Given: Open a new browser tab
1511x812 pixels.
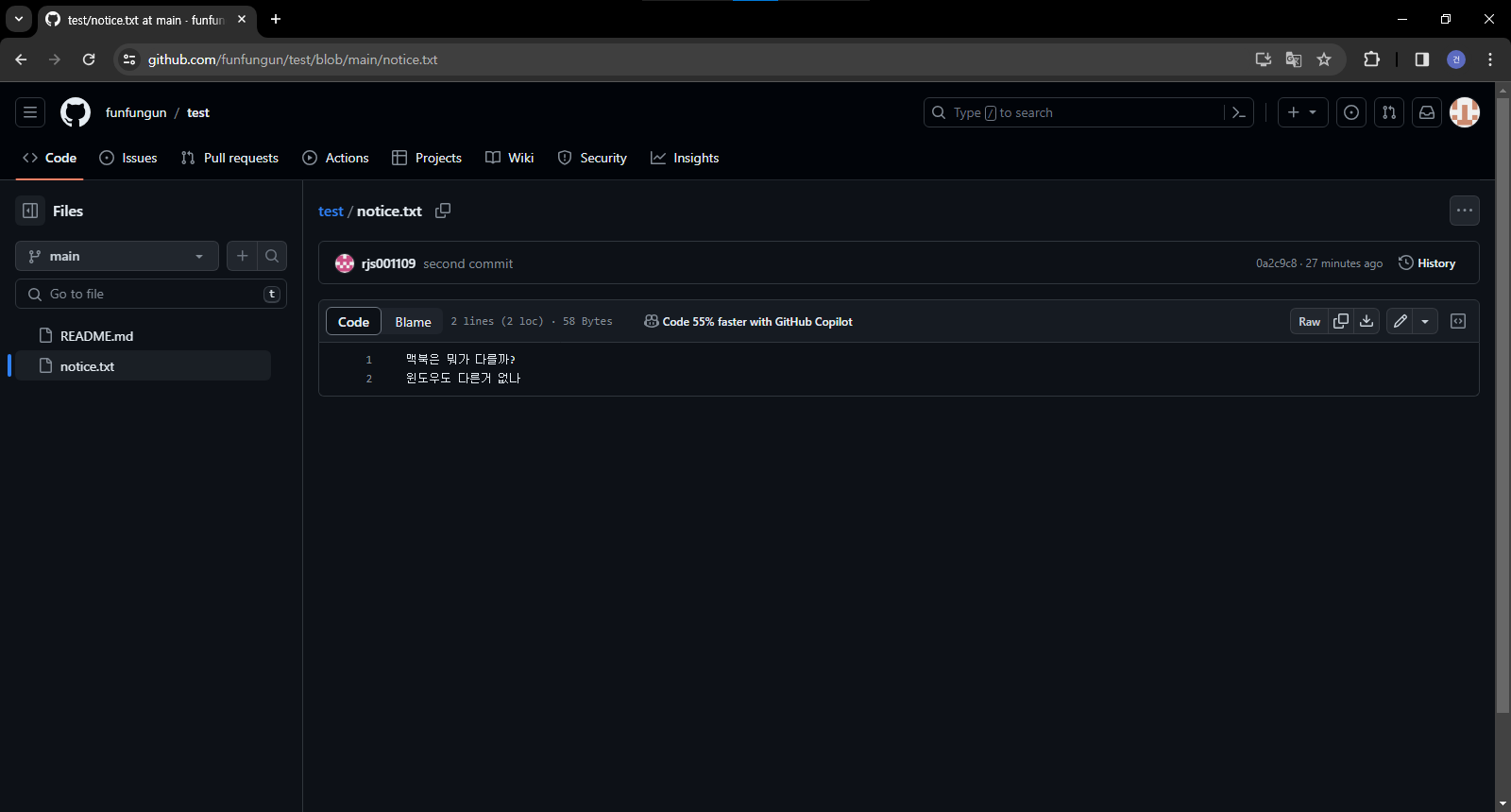Looking at the screenshot, I should (276, 19).
